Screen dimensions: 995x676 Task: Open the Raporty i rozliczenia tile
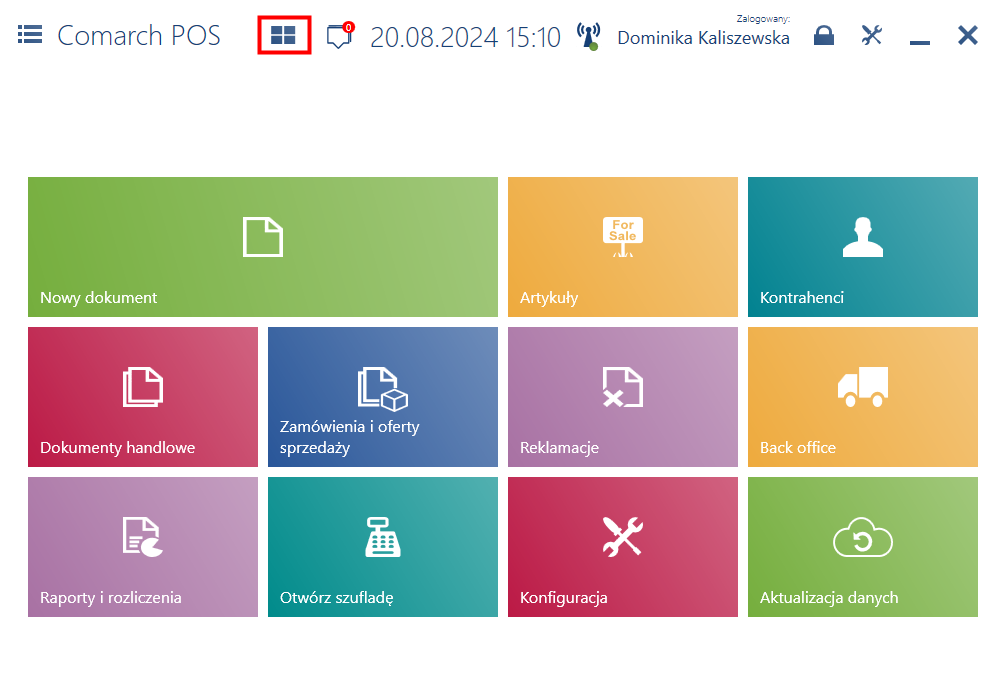coord(143,547)
